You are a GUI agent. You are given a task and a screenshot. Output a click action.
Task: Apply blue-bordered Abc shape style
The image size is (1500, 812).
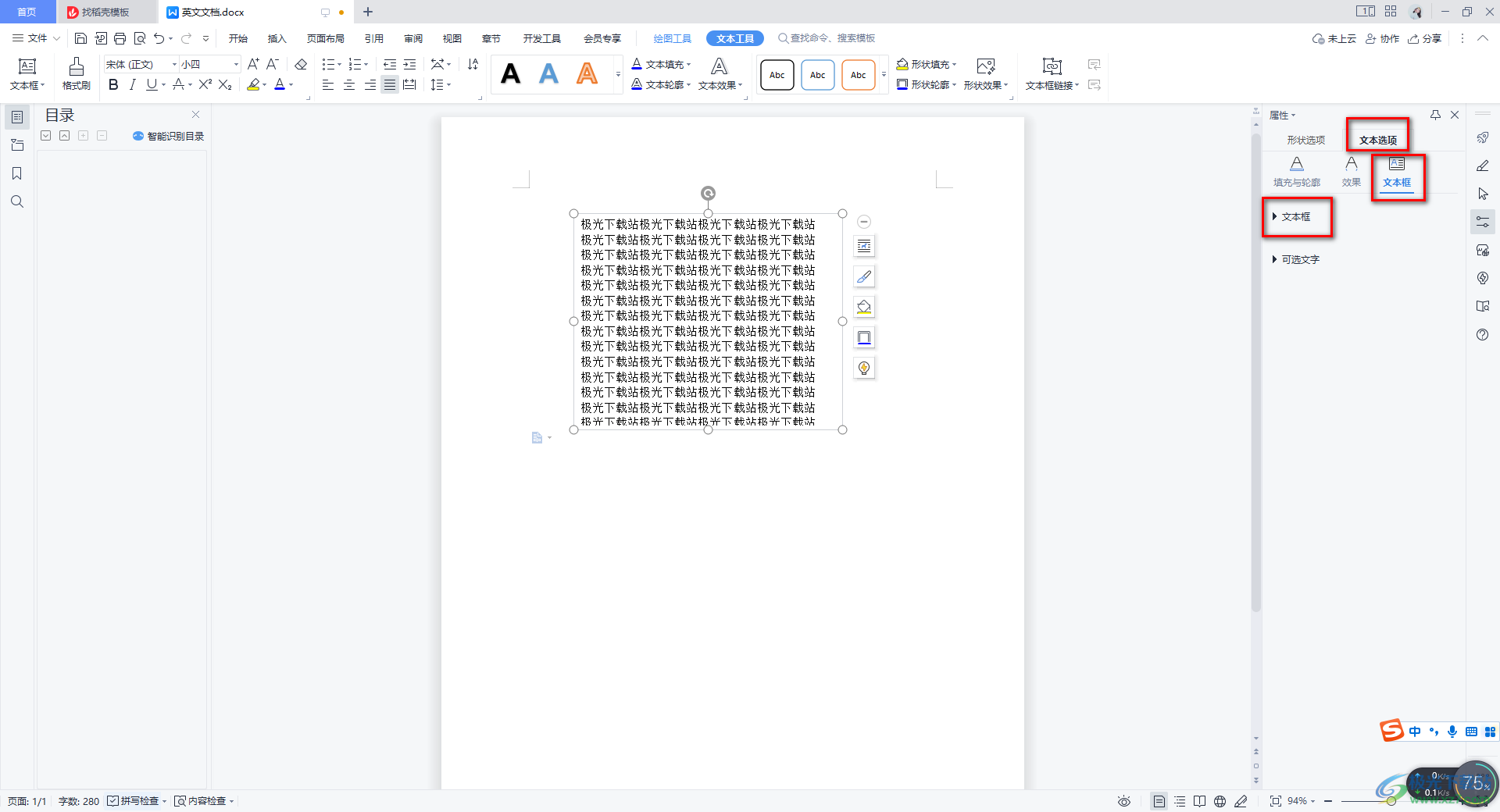tap(818, 75)
